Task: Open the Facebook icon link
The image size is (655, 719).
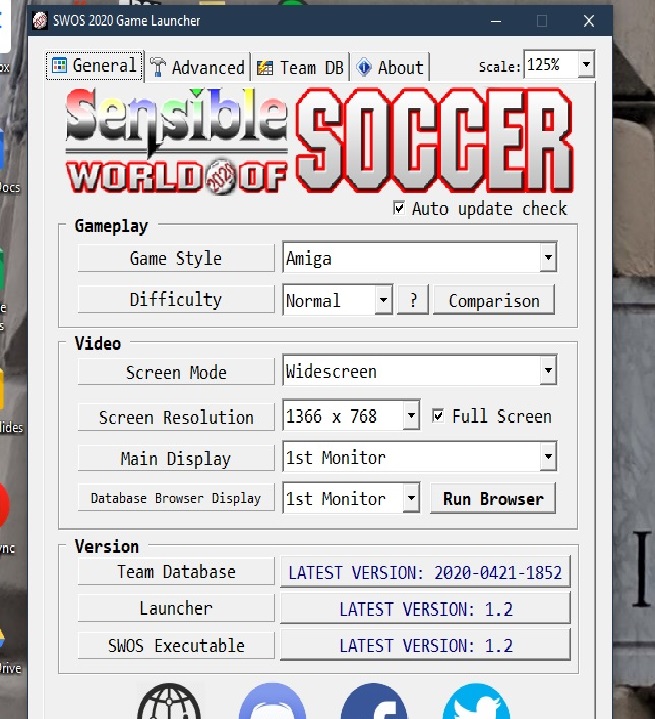Action: [373, 703]
